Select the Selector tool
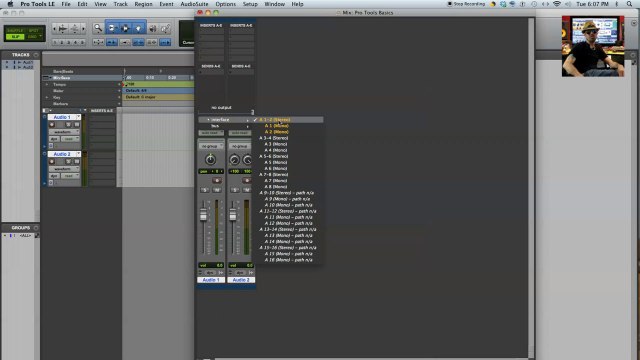640x360 pixels. (x=125, y=28)
